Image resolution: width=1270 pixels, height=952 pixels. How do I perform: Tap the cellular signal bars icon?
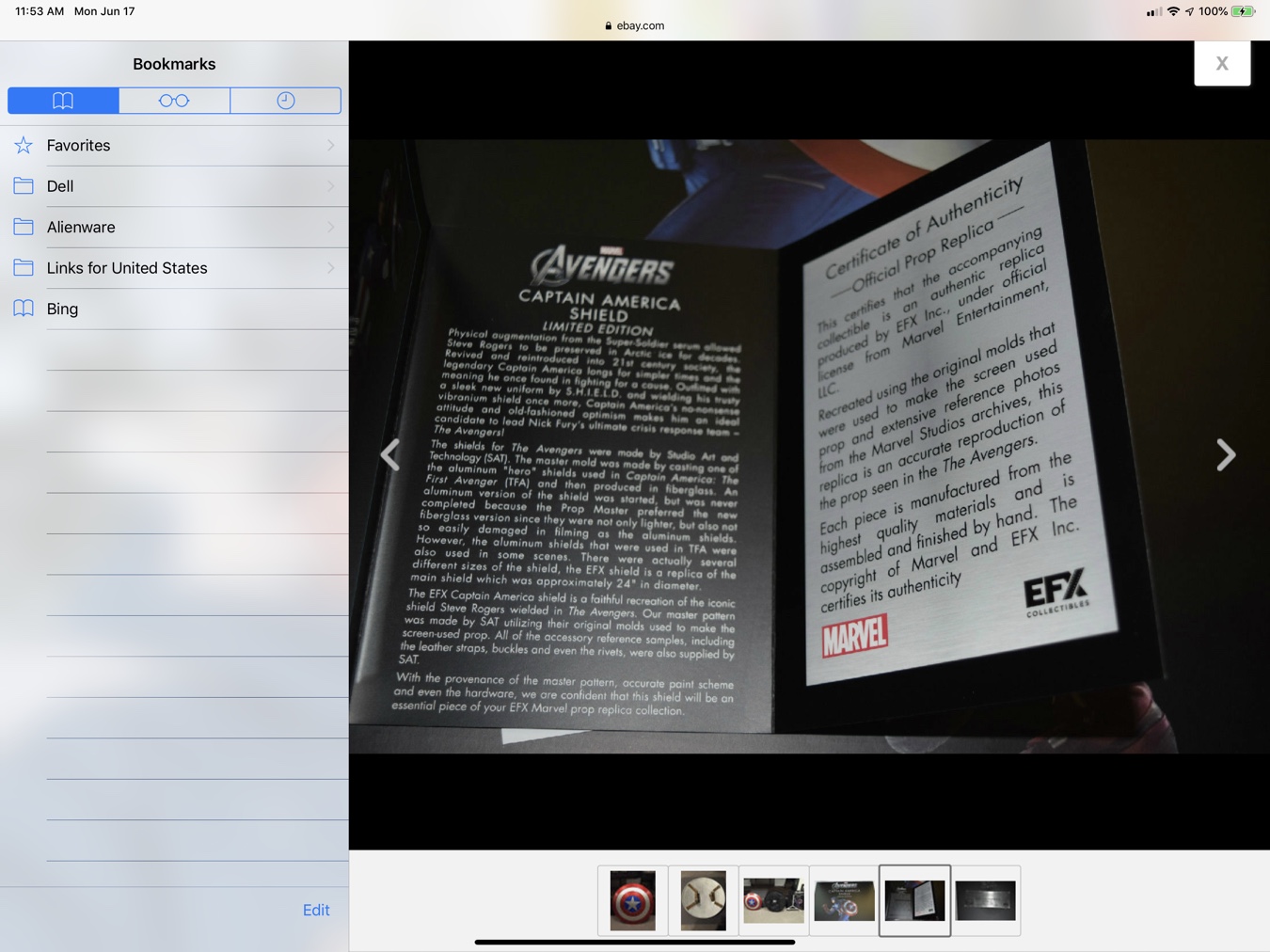click(1153, 12)
